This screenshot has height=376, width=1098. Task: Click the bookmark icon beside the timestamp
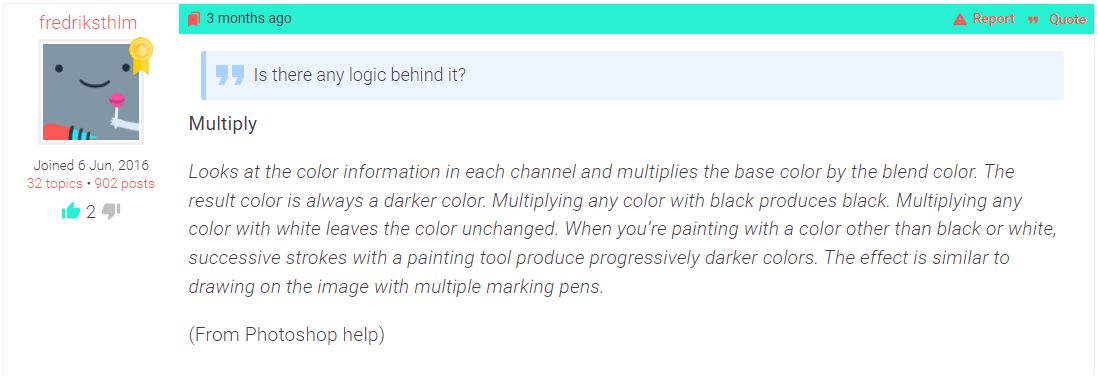(x=194, y=19)
